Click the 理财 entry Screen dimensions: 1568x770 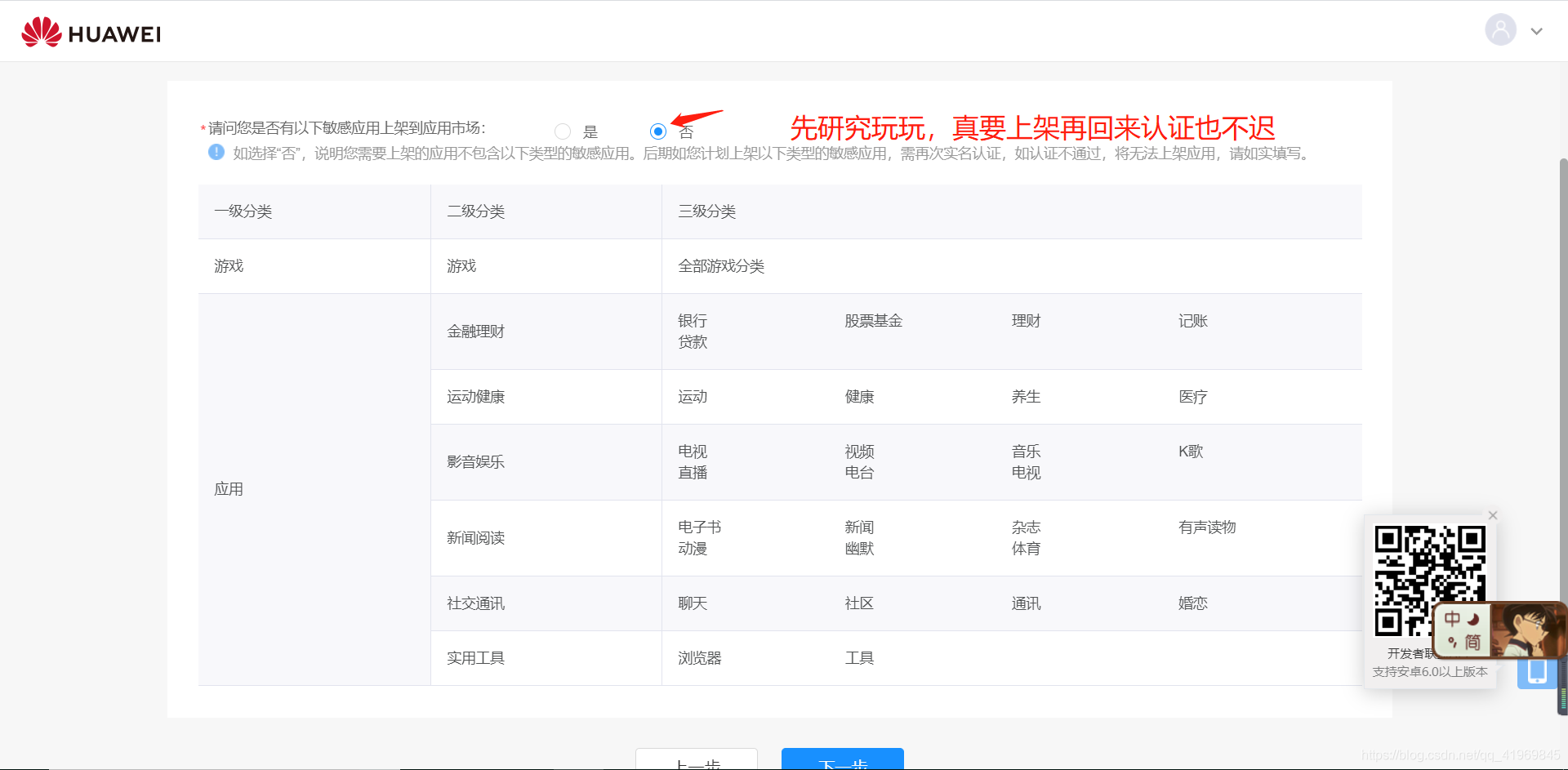tap(1027, 321)
